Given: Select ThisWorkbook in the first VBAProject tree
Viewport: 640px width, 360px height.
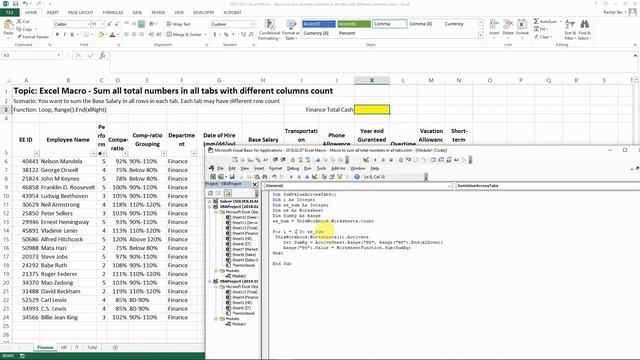Looking at the screenshot, I should coord(240,265).
